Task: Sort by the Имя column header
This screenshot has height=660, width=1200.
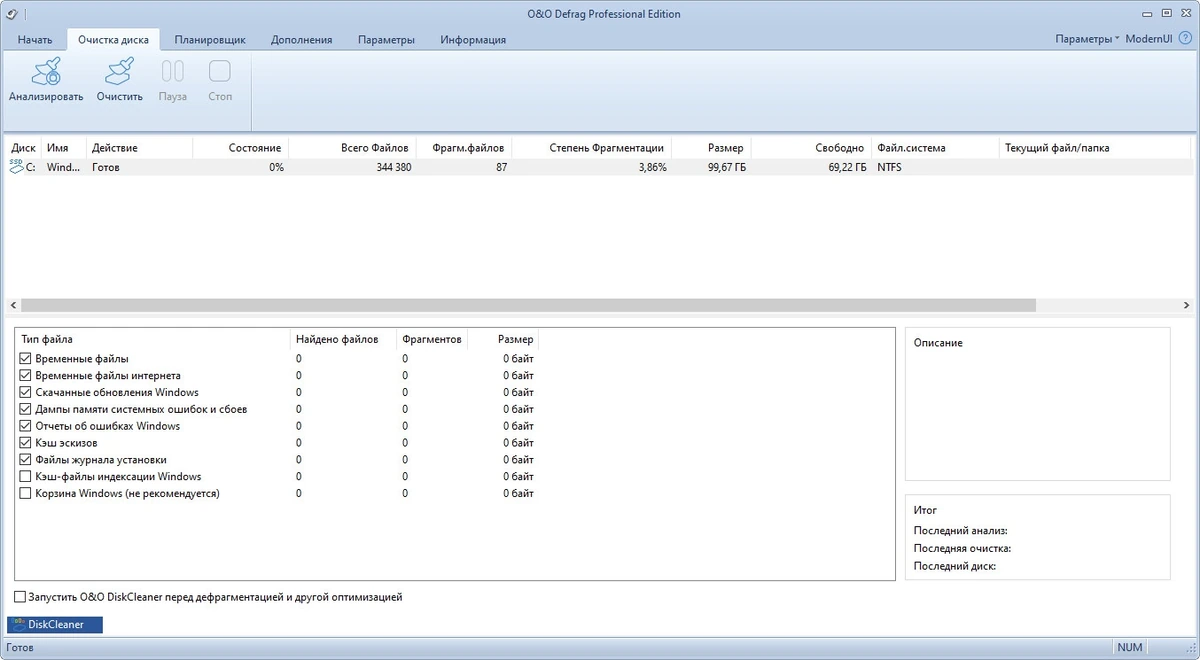Action: pos(64,147)
